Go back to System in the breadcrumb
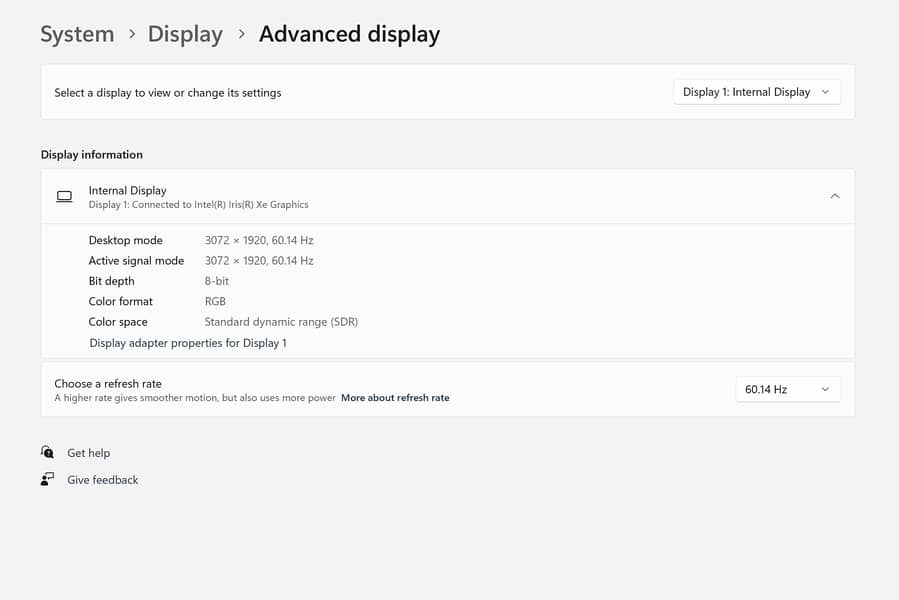Viewport: 899px width, 600px height. [x=77, y=34]
